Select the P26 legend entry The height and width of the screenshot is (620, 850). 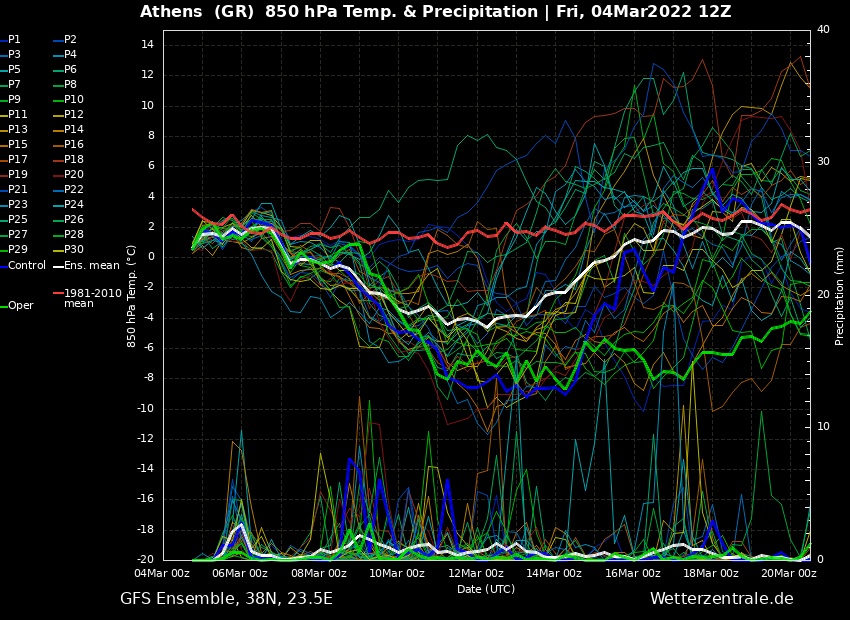(x=74, y=219)
